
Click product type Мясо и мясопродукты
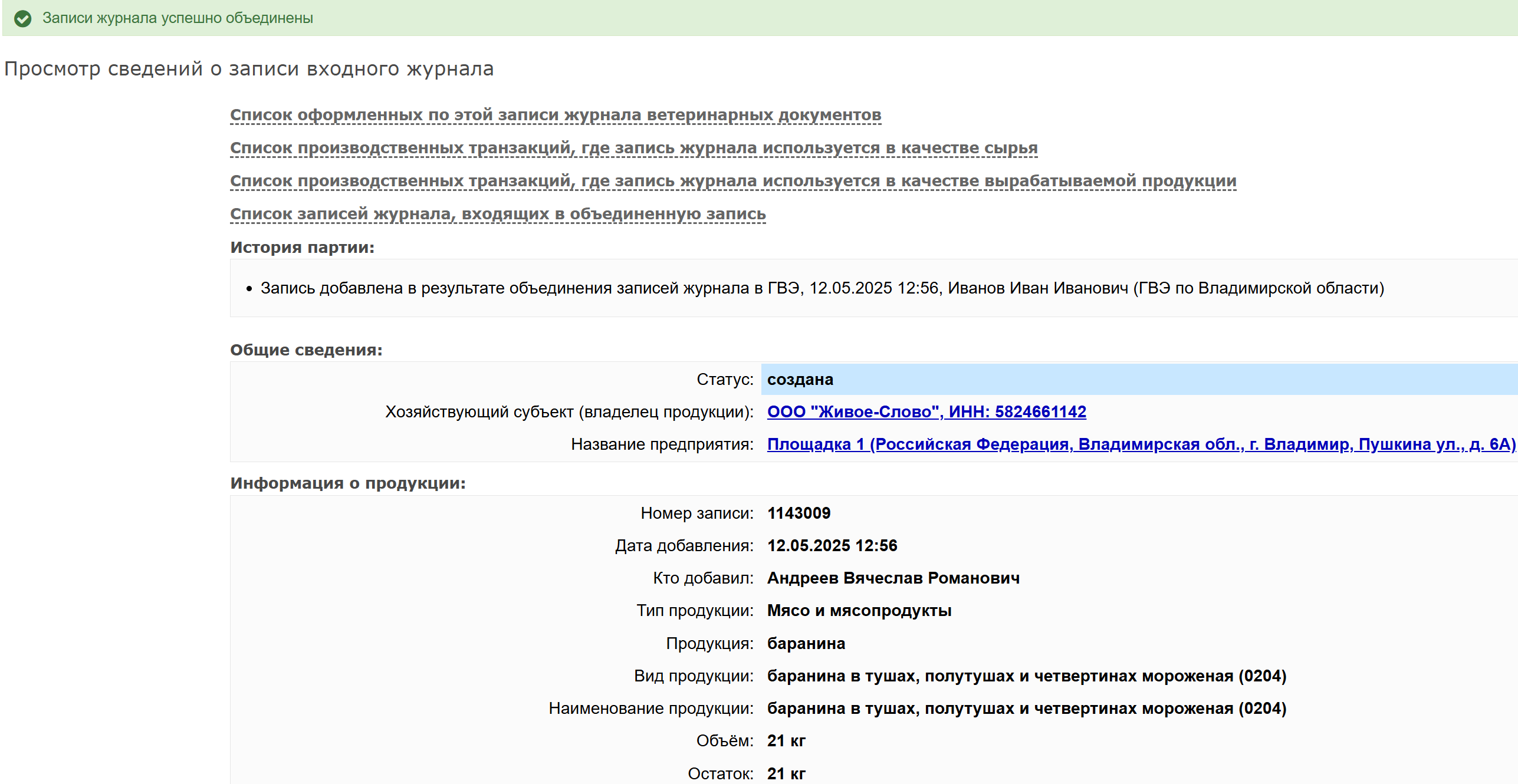click(x=859, y=611)
